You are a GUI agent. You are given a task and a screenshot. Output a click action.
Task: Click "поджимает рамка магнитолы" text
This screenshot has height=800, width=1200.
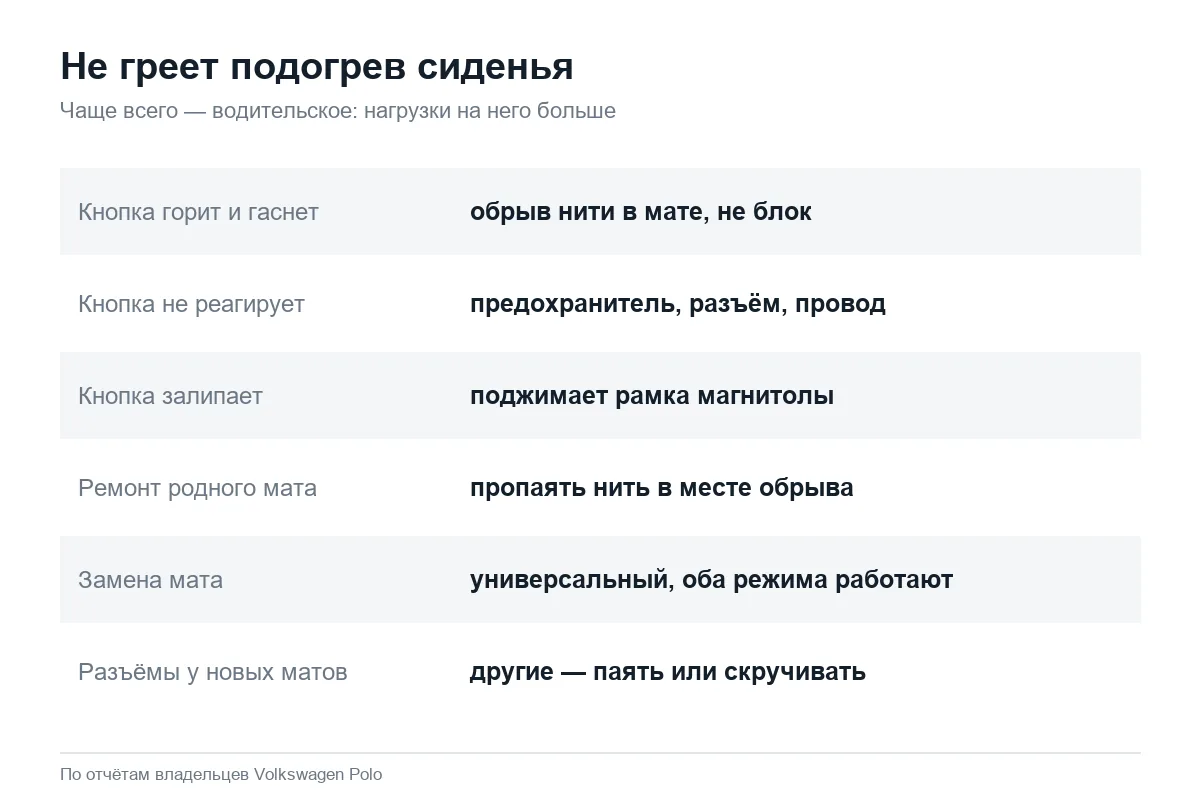pyautogui.click(x=652, y=396)
